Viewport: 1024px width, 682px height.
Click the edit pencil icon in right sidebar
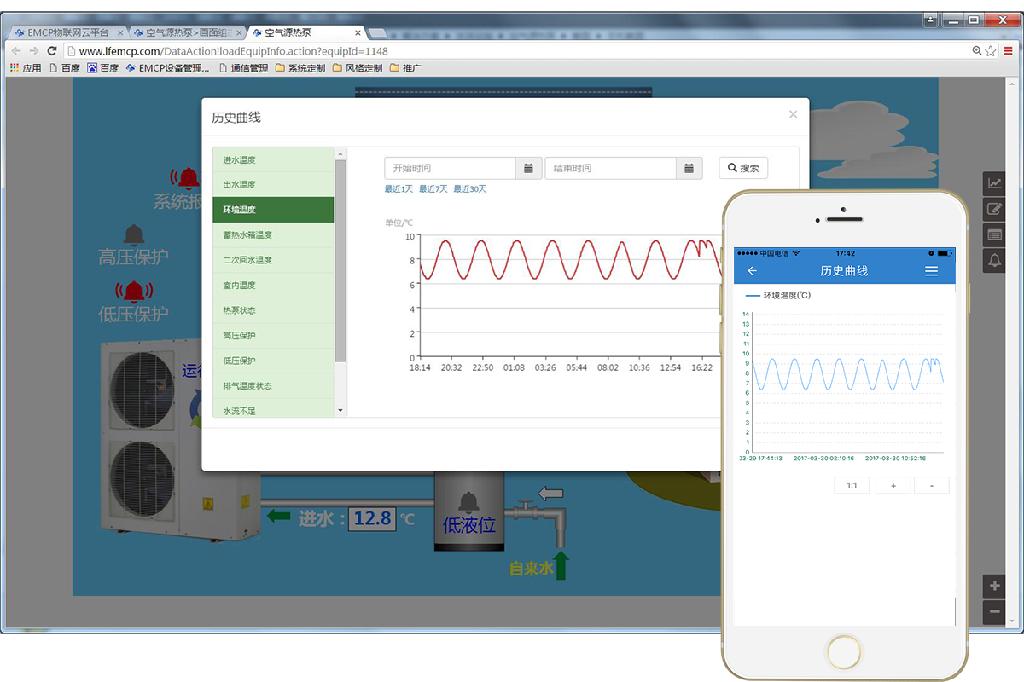point(994,209)
